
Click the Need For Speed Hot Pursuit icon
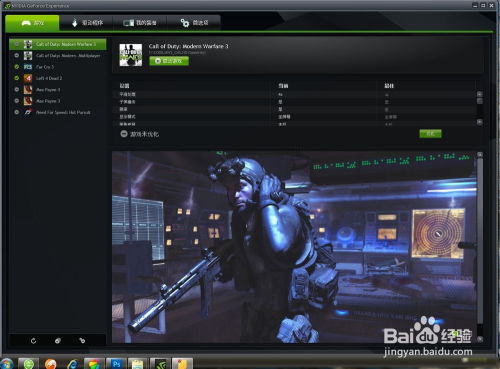pyautogui.click(x=28, y=112)
